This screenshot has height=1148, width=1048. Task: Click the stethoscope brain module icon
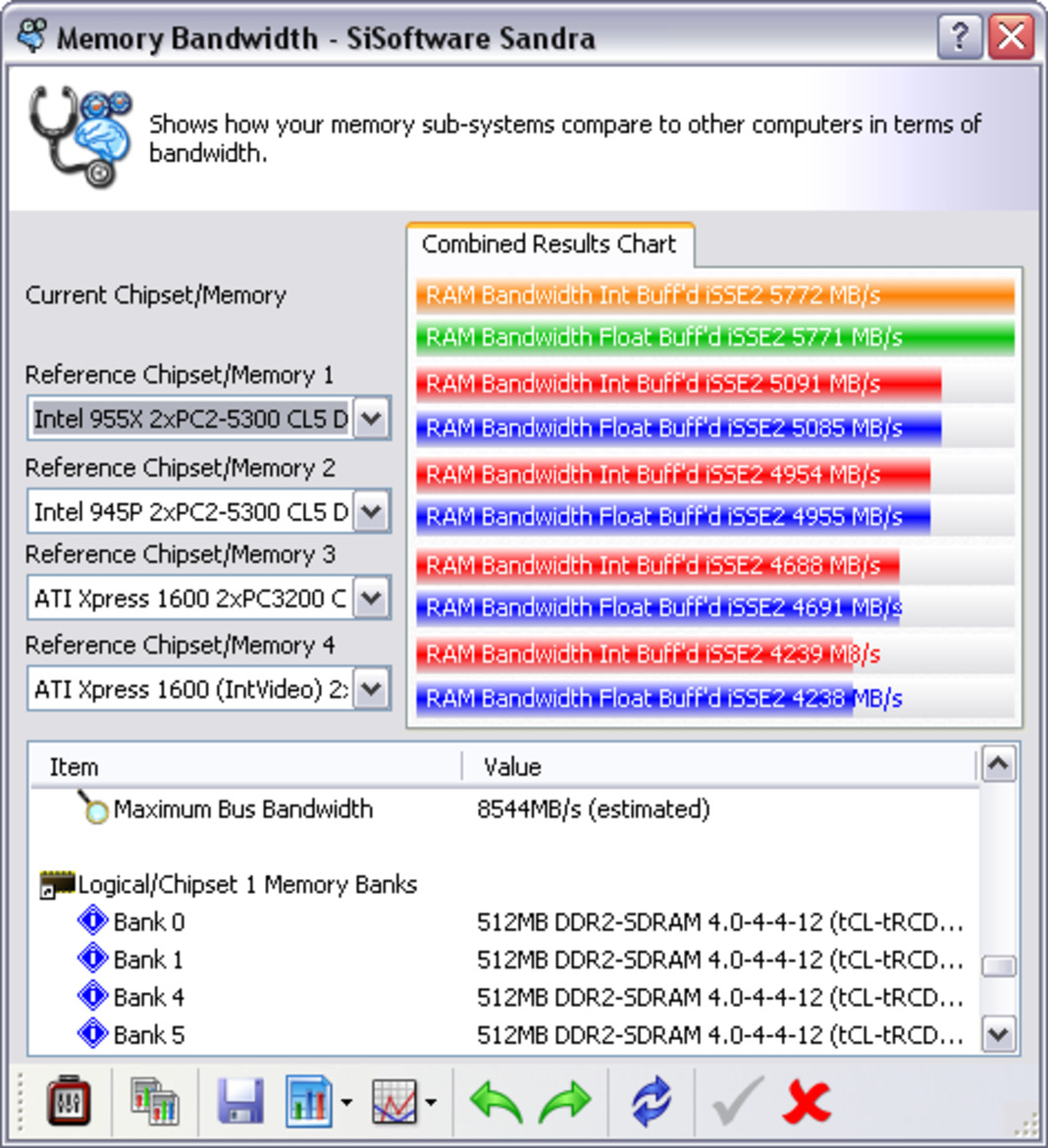coord(79,136)
